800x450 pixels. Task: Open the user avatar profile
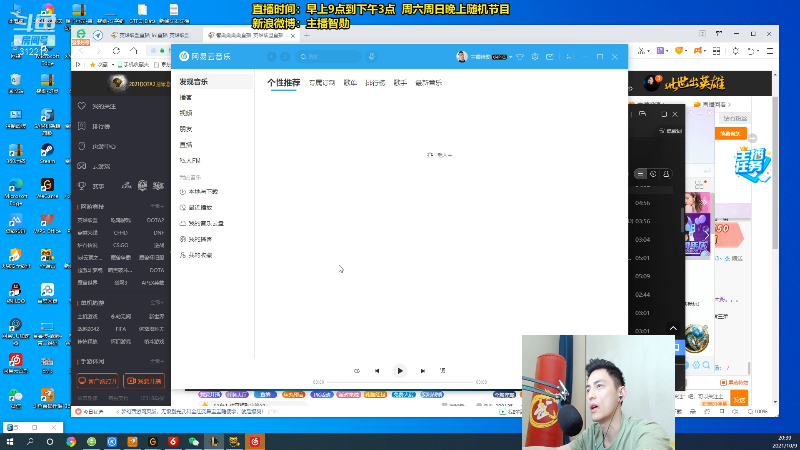[x=462, y=57]
